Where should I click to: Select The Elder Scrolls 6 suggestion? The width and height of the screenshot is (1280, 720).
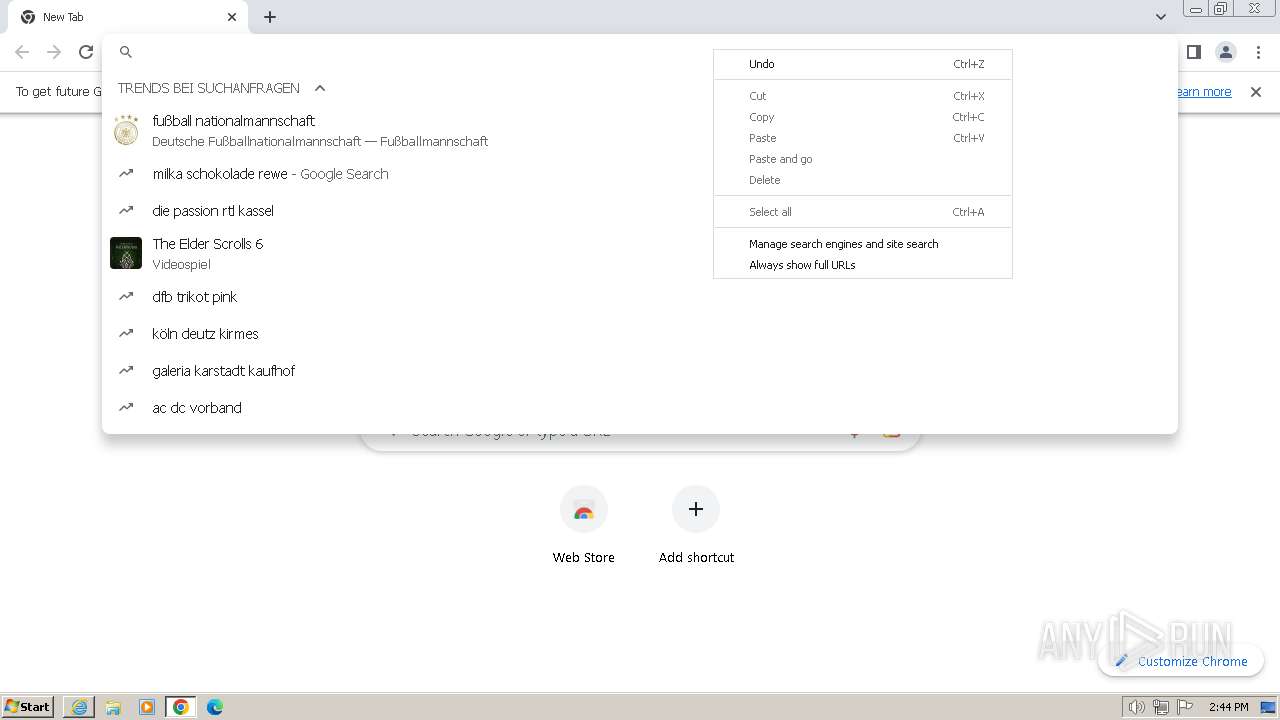tap(640, 253)
